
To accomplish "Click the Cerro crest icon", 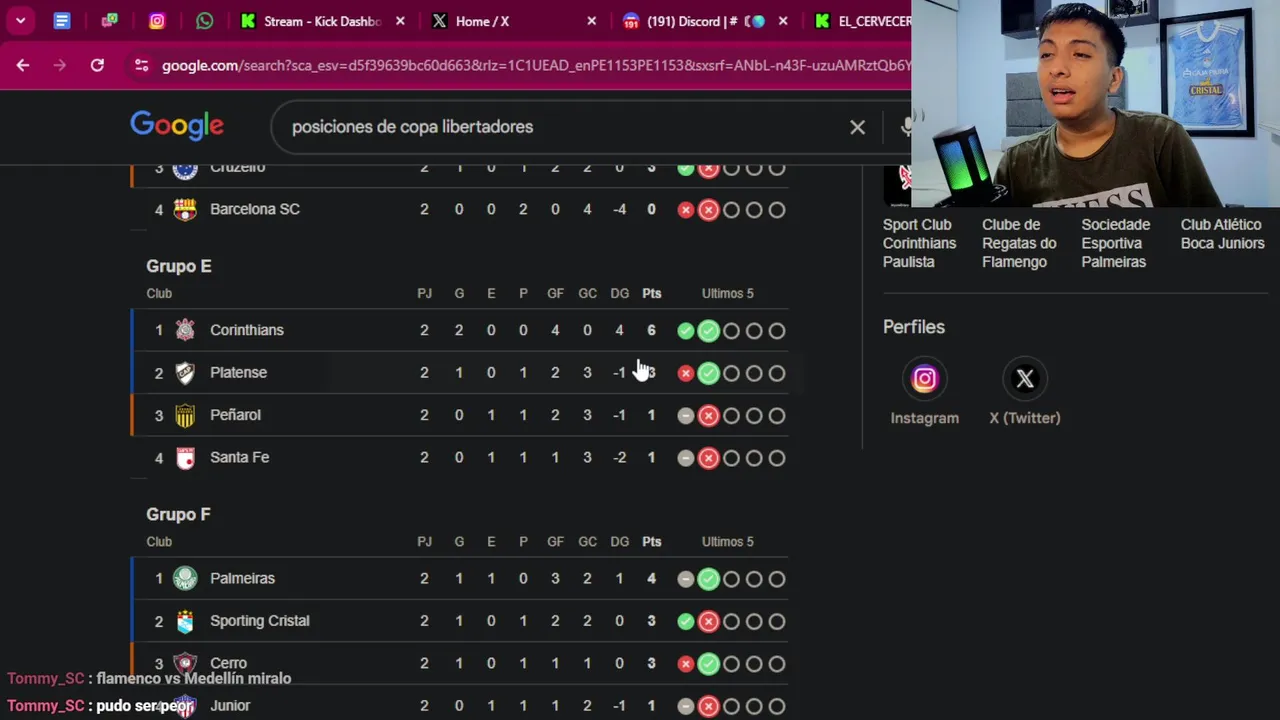I will point(185,663).
